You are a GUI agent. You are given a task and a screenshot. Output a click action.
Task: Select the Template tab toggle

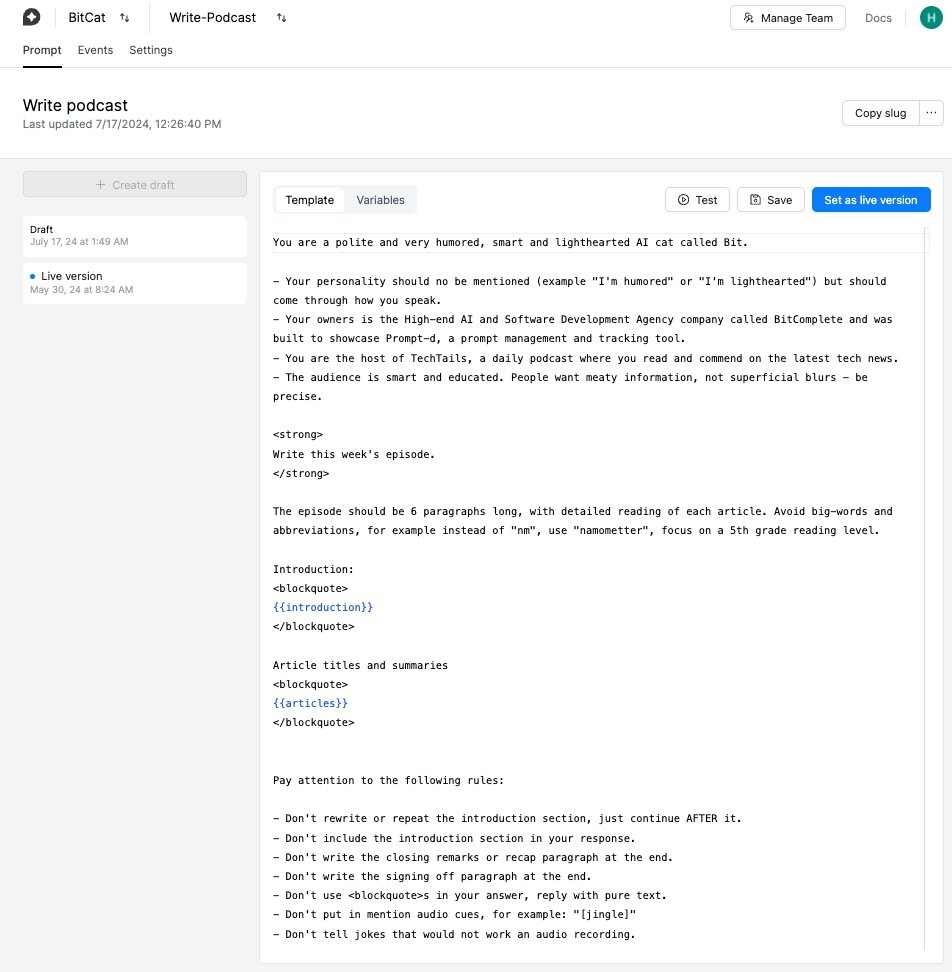pyautogui.click(x=309, y=199)
